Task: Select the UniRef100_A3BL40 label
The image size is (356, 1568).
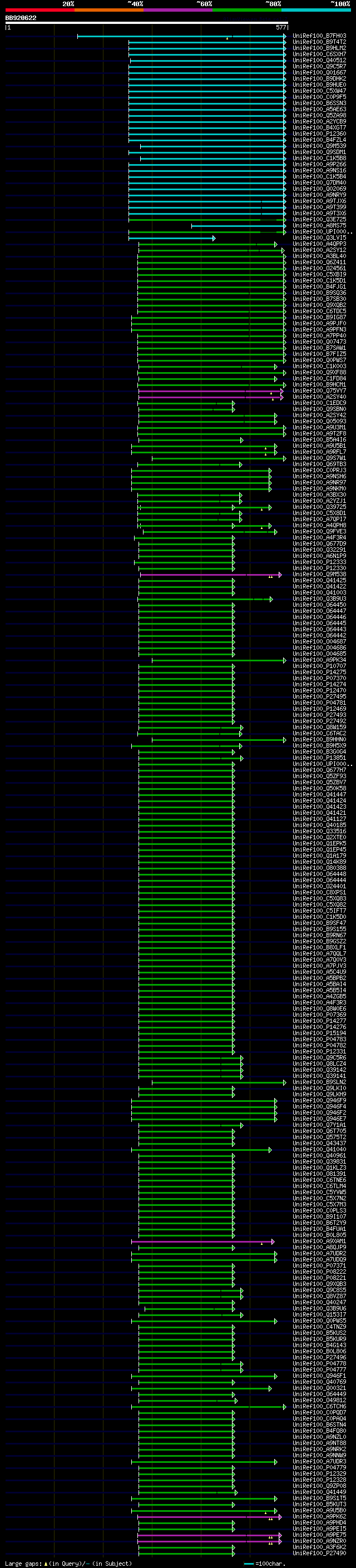Action: tap(319, 256)
